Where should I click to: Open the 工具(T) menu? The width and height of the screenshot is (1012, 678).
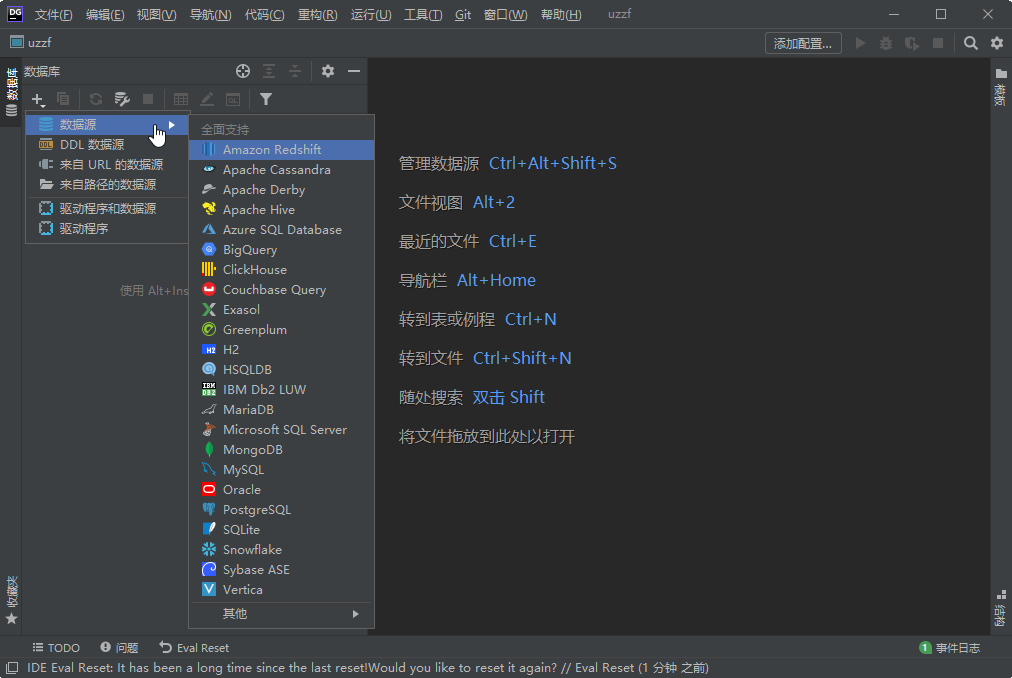click(x=423, y=14)
